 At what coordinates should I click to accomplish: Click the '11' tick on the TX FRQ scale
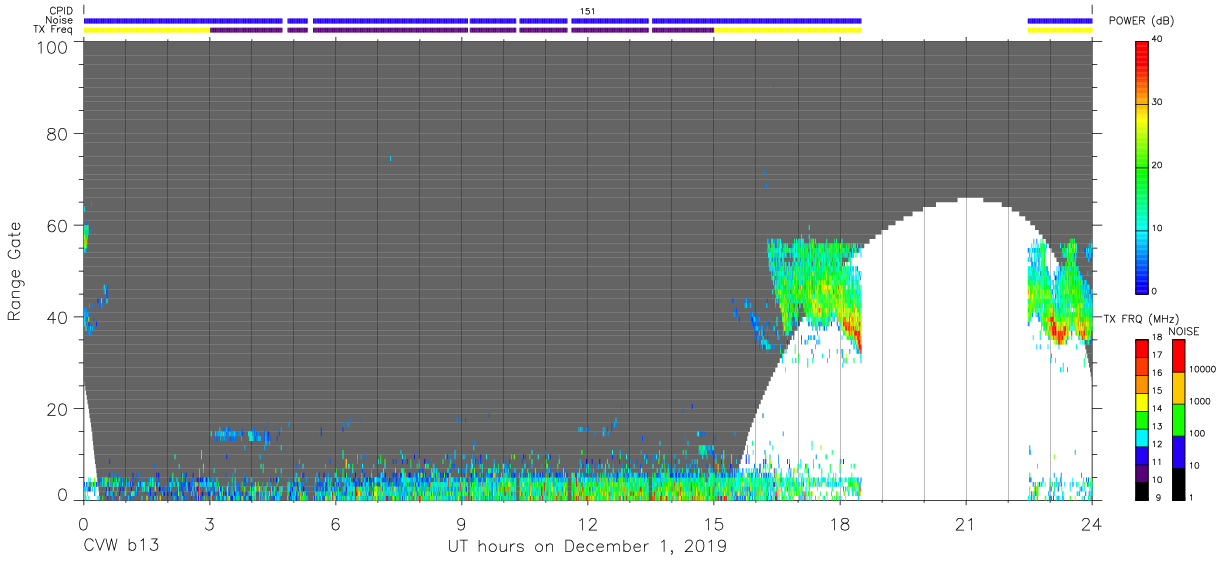click(x=1158, y=462)
